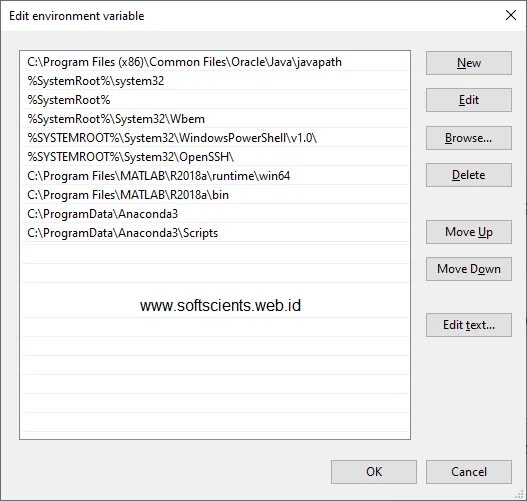
Task: Select the System32\OpenSSH path entry
Action: [x=216, y=157]
